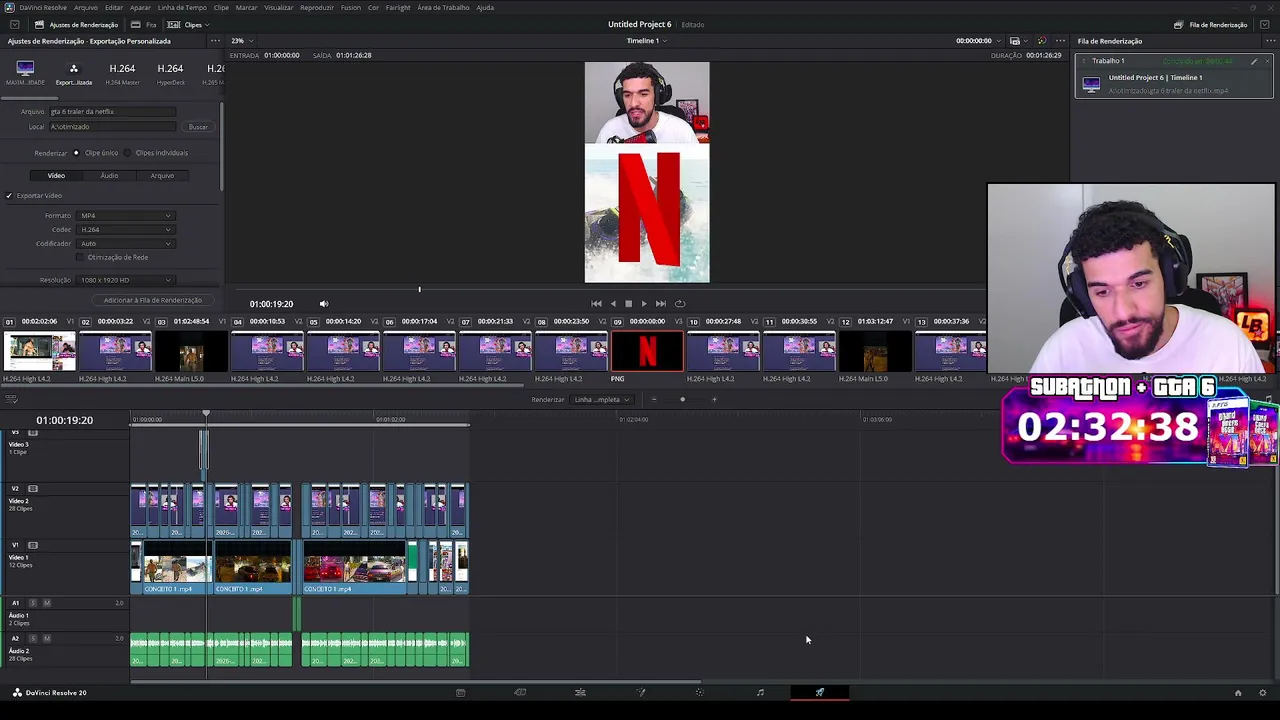The image size is (1280, 720).
Task: Open the Color page icon
Action: [x=700, y=692]
